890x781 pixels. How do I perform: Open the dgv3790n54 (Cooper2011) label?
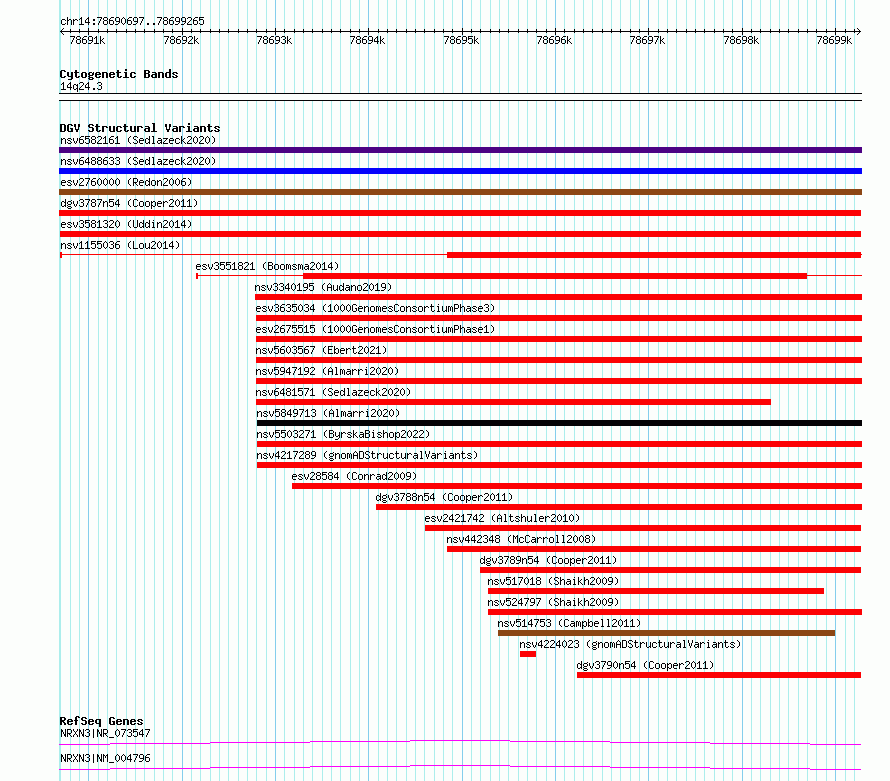point(645,665)
